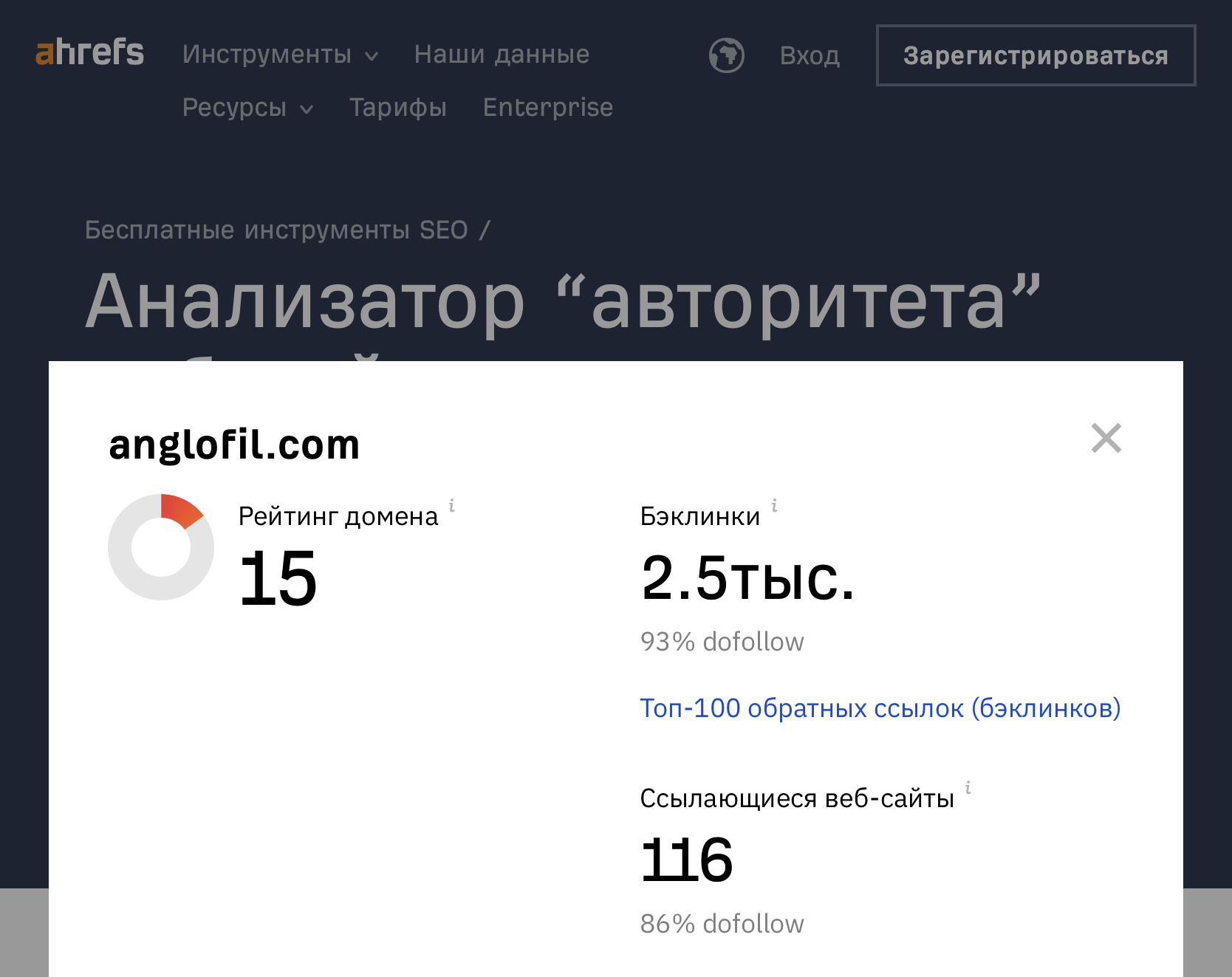Image resolution: width=1232 pixels, height=977 pixels.
Task: Click the Зарегистрироваться button
Action: 1036,55
